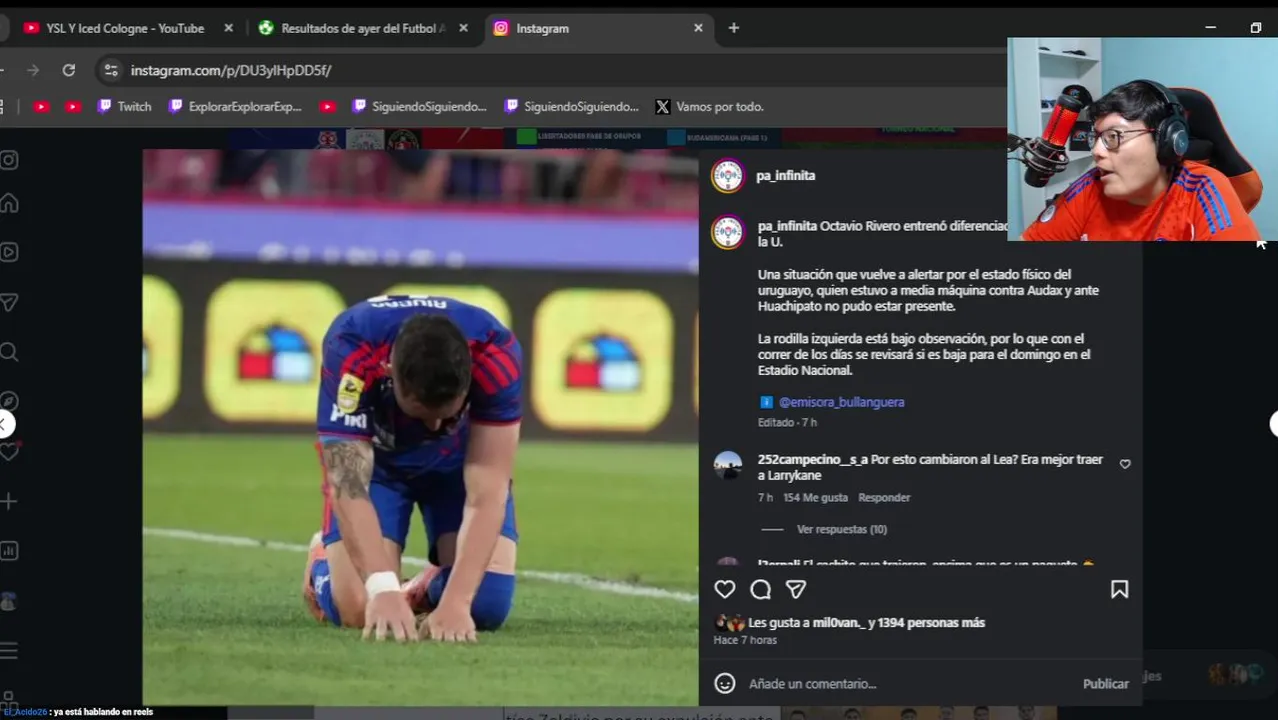
Task: Open the Twitch bookmark
Action: pos(124,106)
